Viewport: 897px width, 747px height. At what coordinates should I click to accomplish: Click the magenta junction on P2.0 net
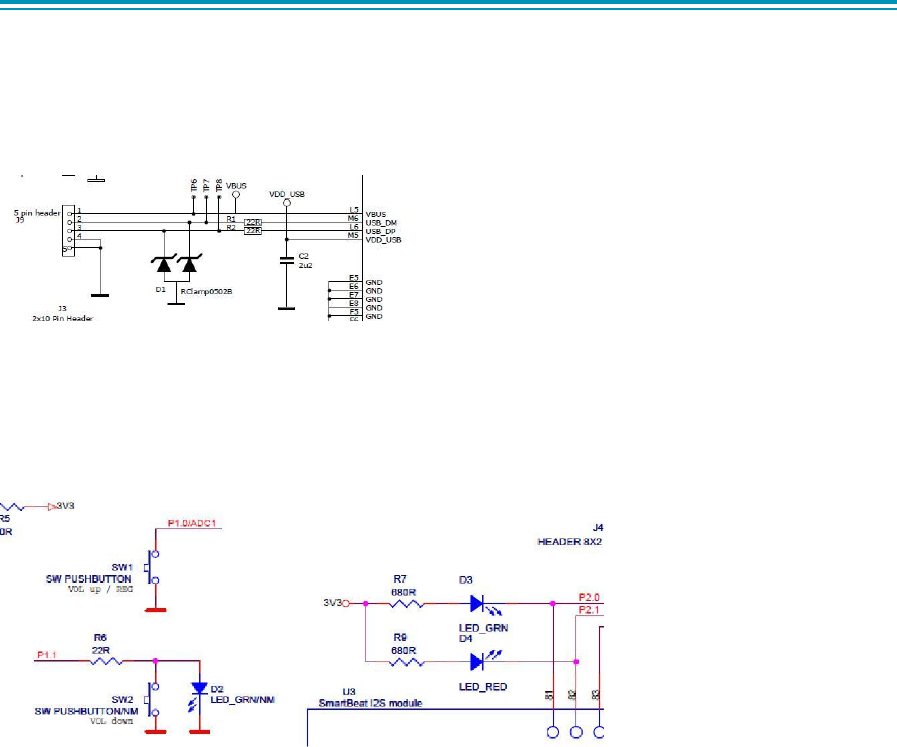click(x=553, y=603)
